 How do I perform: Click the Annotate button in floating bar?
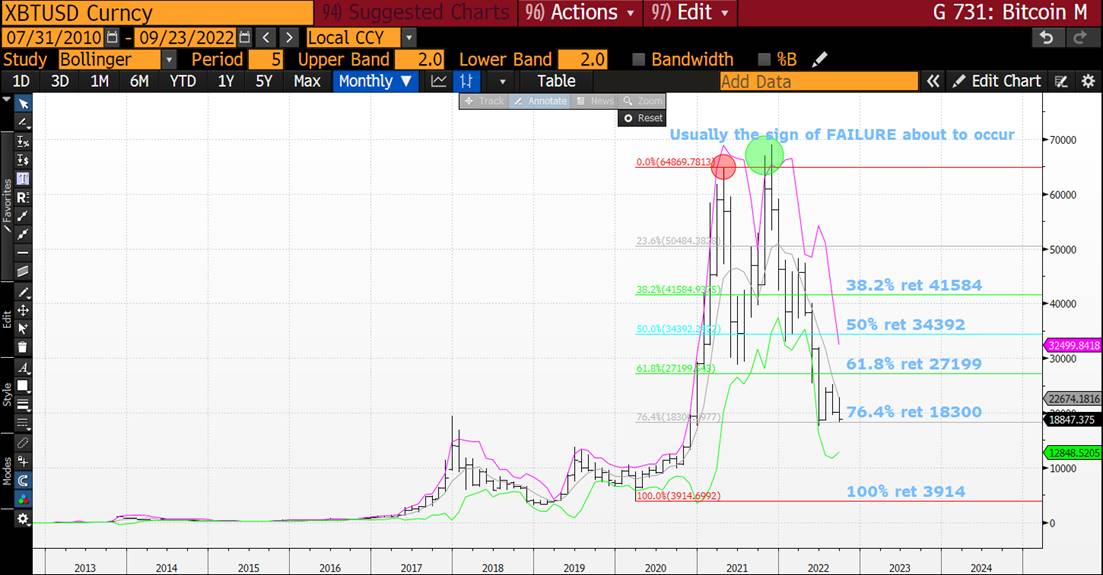540,101
